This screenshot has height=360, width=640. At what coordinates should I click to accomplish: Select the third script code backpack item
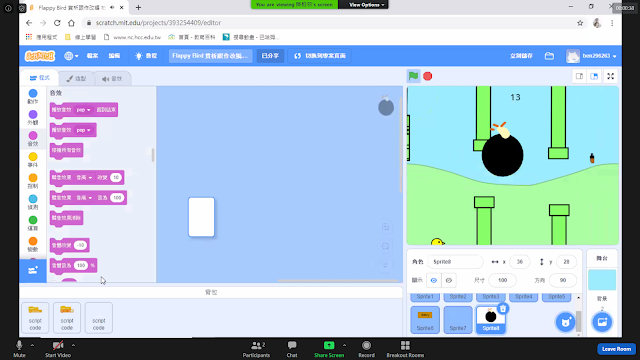(99, 318)
